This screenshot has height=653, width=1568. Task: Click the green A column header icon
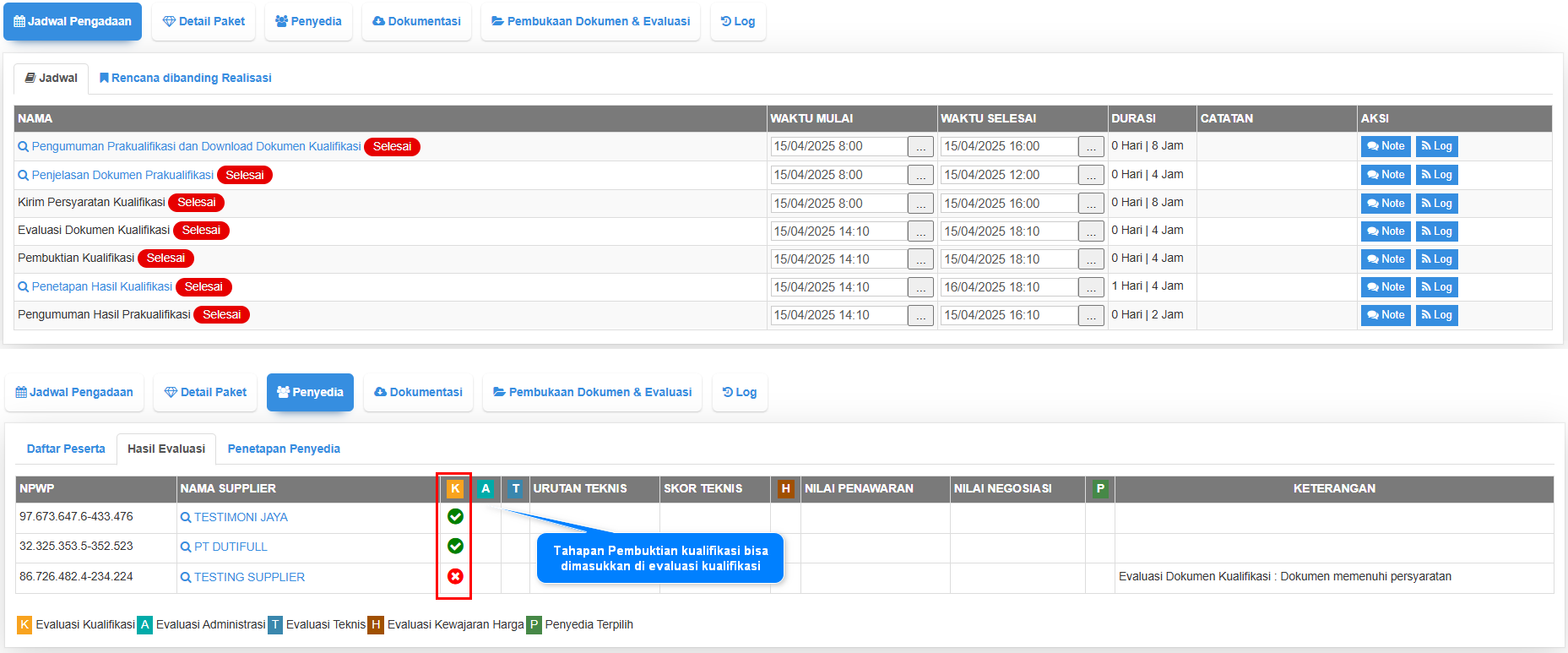click(486, 488)
